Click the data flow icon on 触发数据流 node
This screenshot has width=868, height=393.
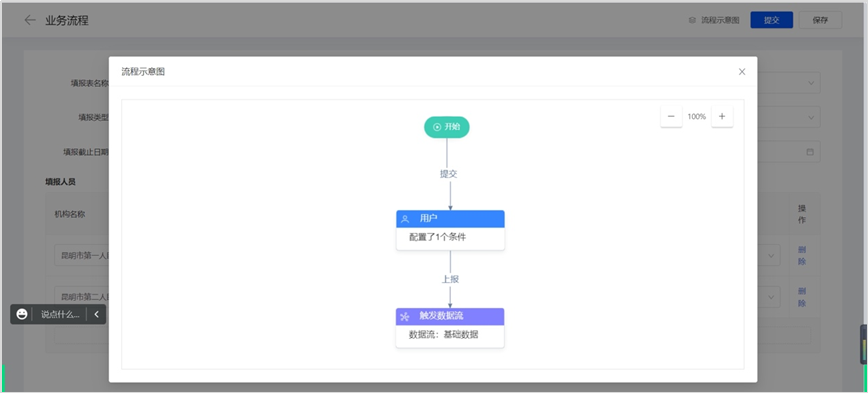[405, 317]
